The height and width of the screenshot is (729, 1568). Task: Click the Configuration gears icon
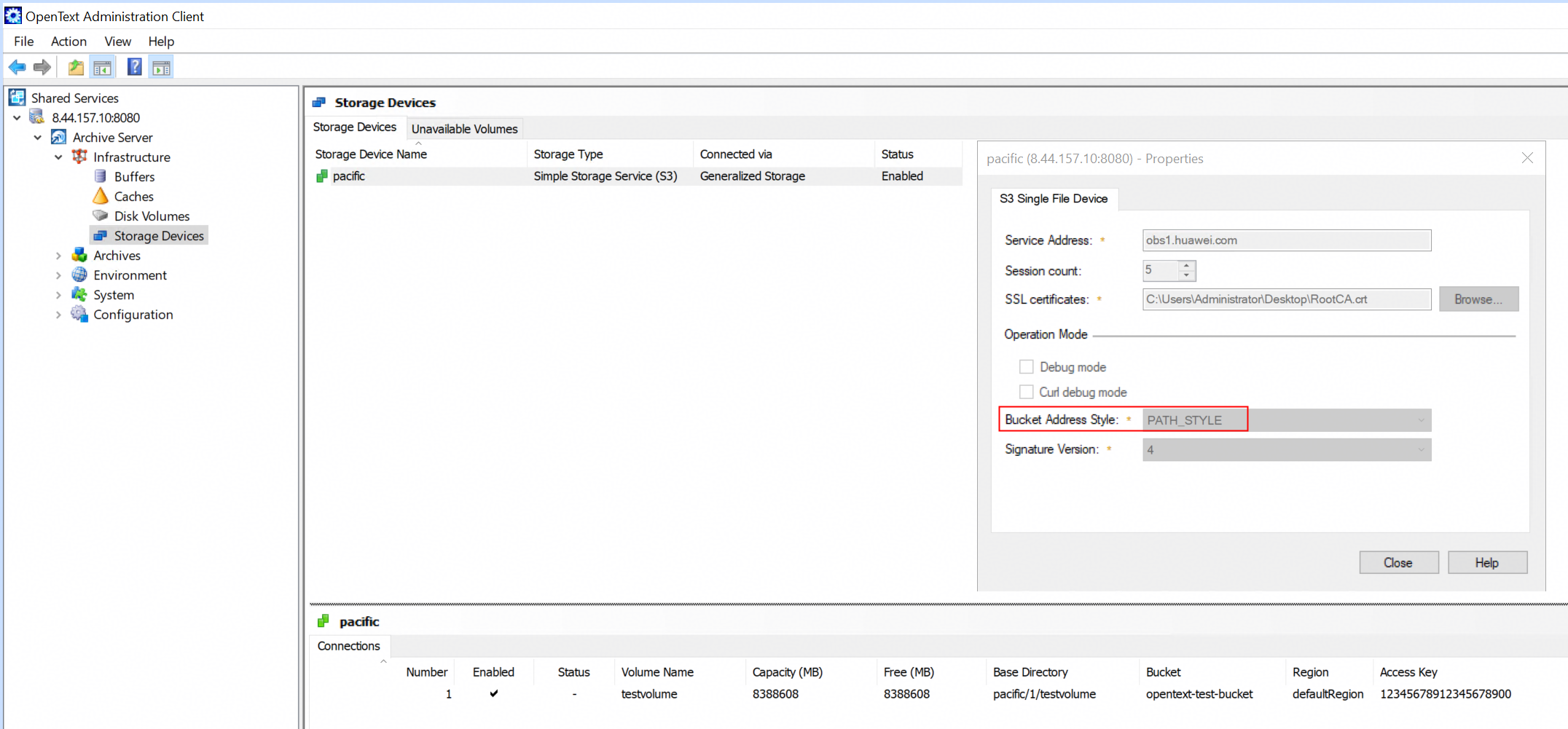(x=79, y=314)
